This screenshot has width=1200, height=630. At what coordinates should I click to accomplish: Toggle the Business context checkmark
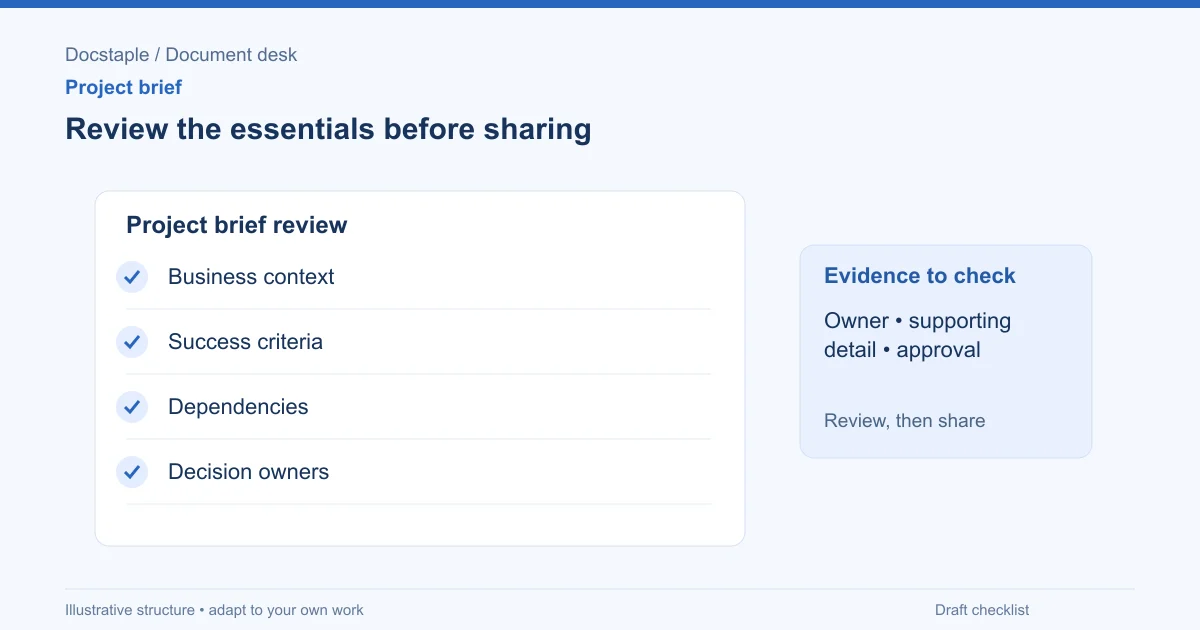[x=132, y=277]
